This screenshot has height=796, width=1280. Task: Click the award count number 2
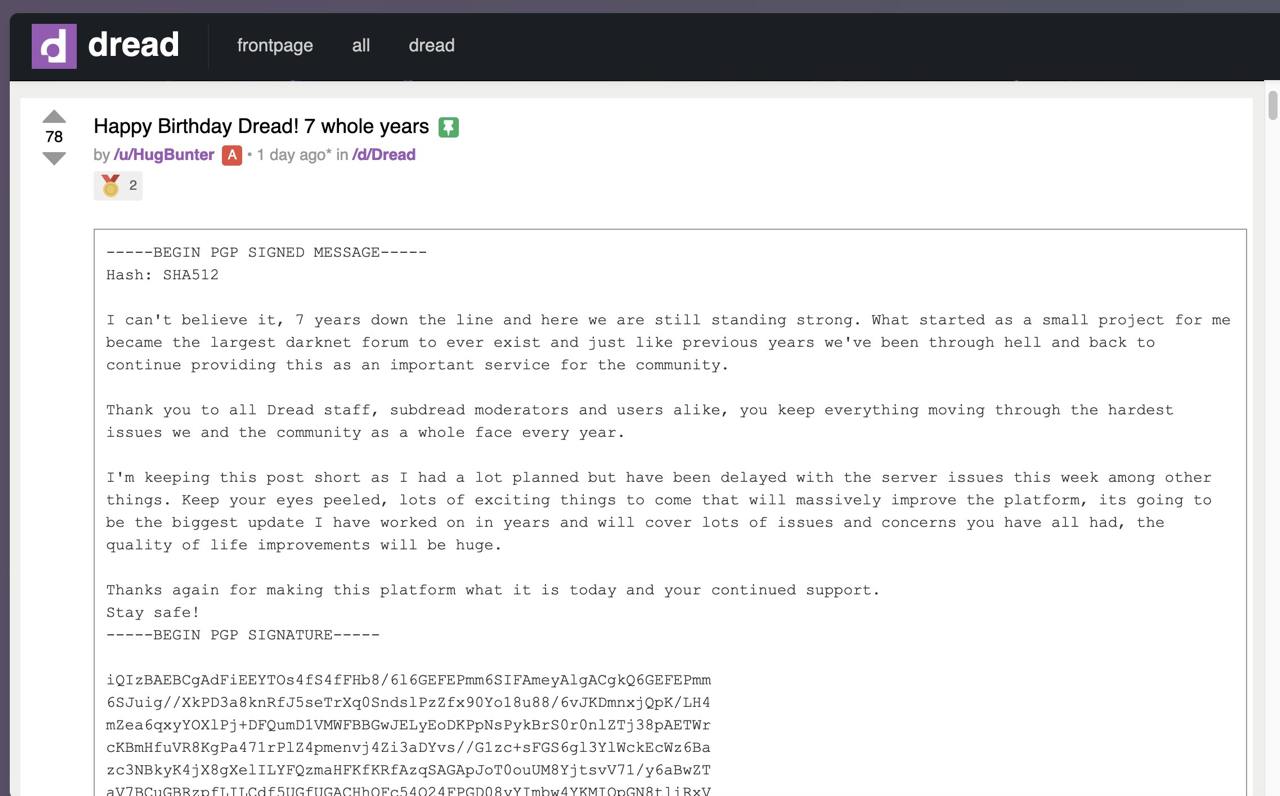coord(133,185)
